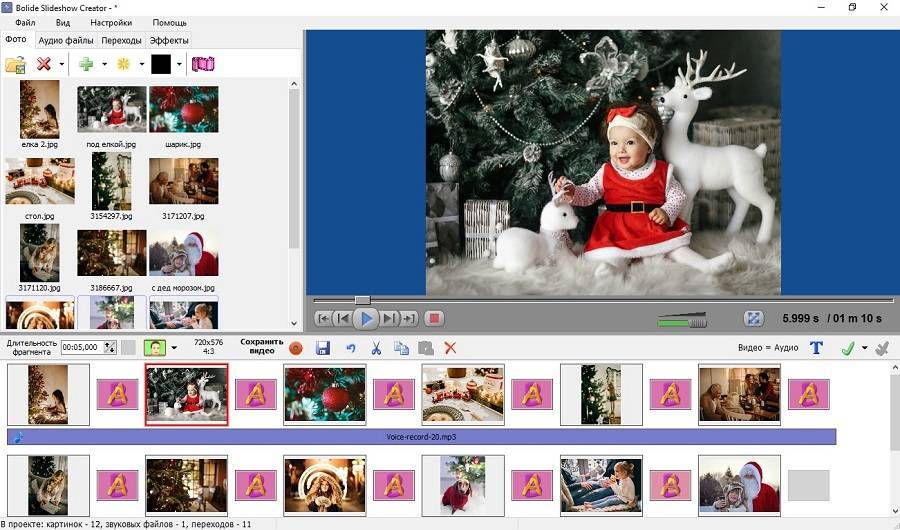The width and height of the screenshot is (900, 530).
Task: Click the red X delete icon in timeline toolbar
Action: pyautogui.click(x=450, y=348)
